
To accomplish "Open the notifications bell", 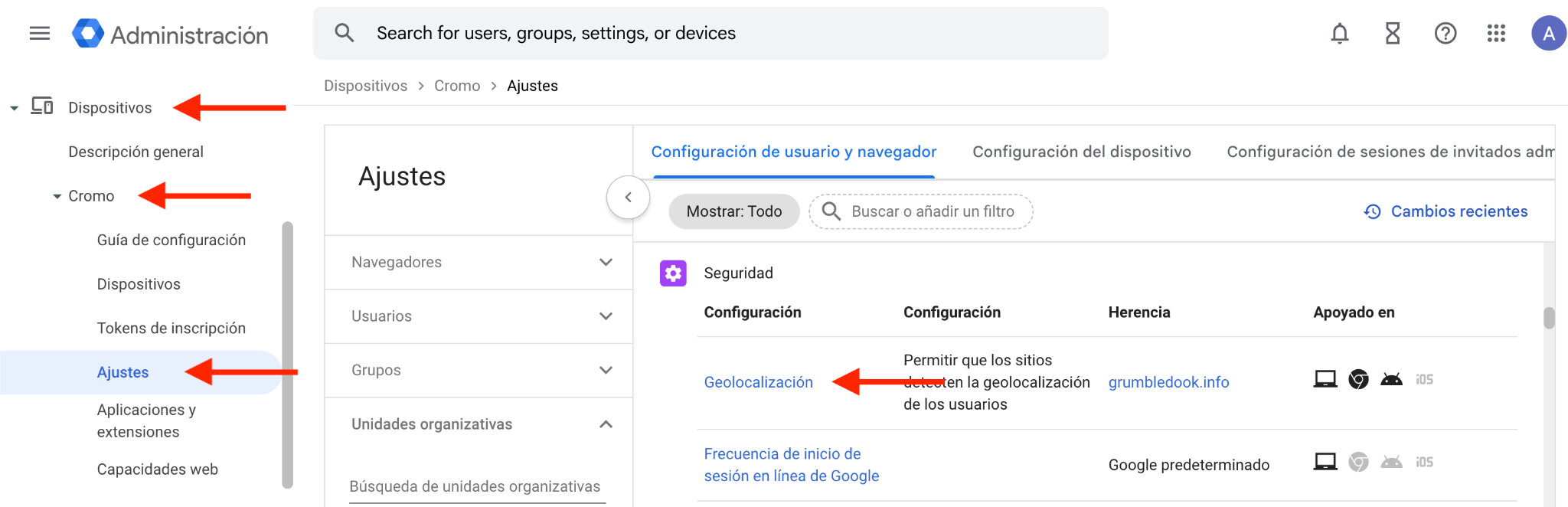I will coord(1339,34).
